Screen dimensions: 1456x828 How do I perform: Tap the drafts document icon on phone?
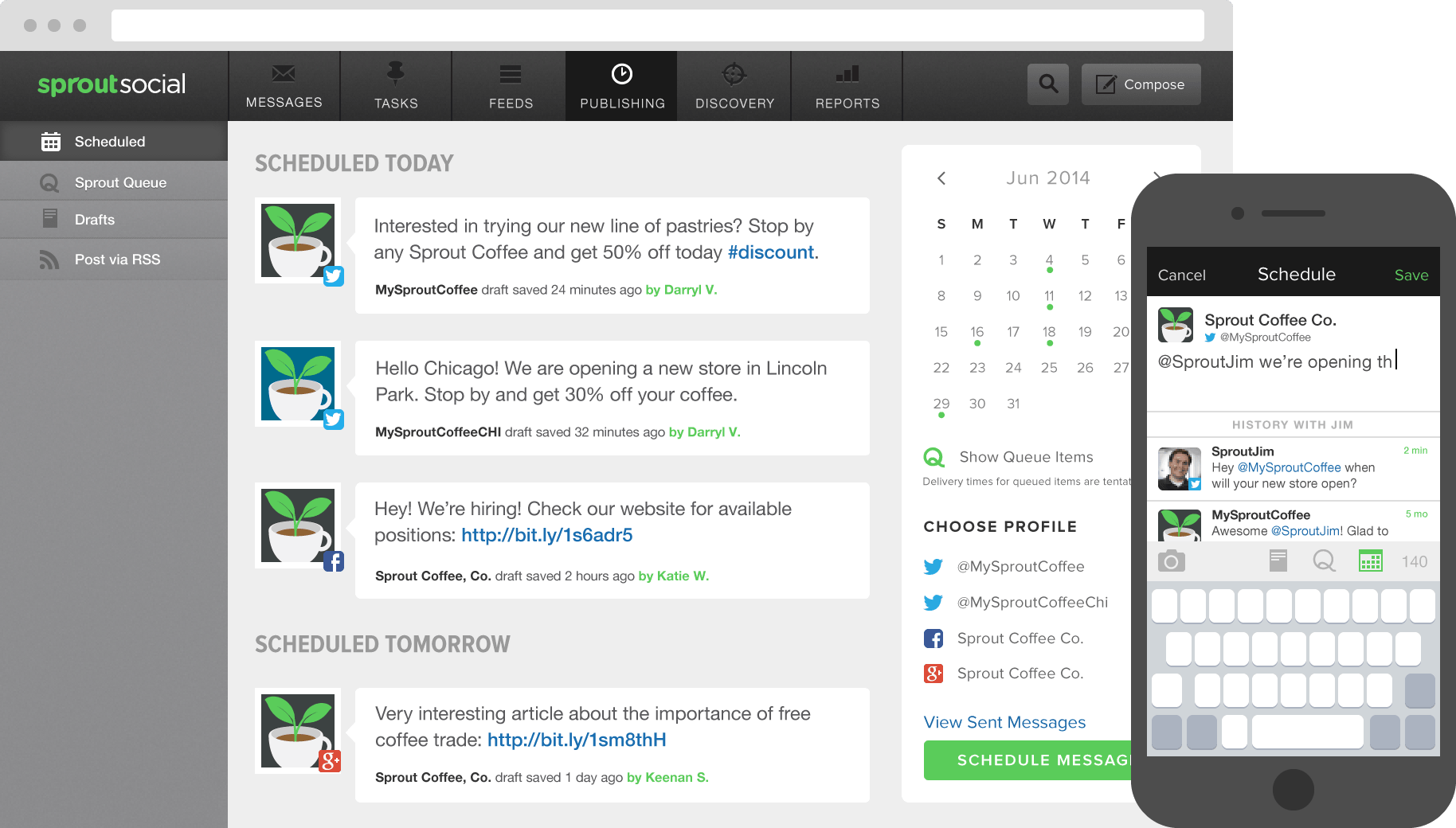click(1278, 561)
